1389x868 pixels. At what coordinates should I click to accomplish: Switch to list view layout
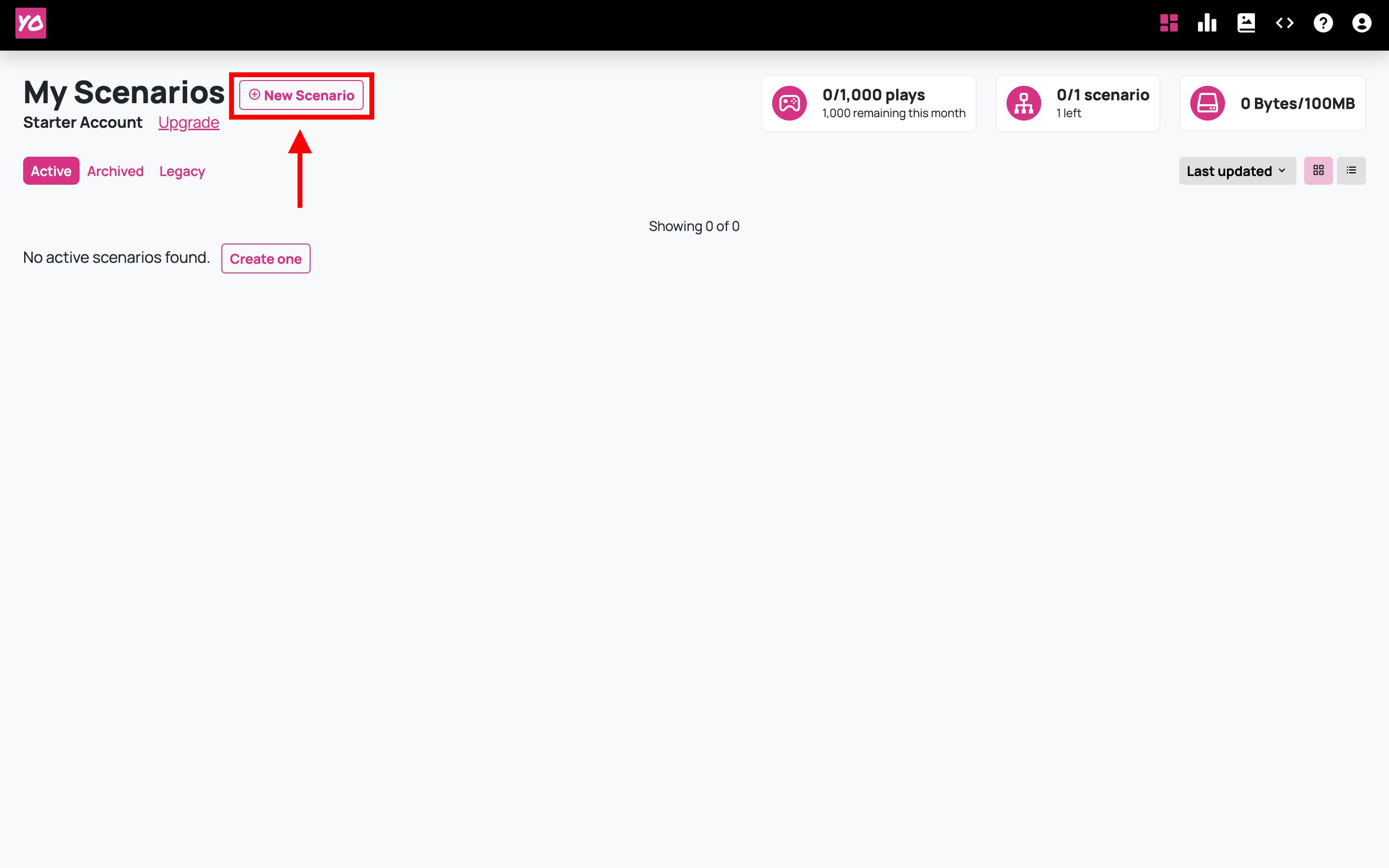(x=1351, y=171)
